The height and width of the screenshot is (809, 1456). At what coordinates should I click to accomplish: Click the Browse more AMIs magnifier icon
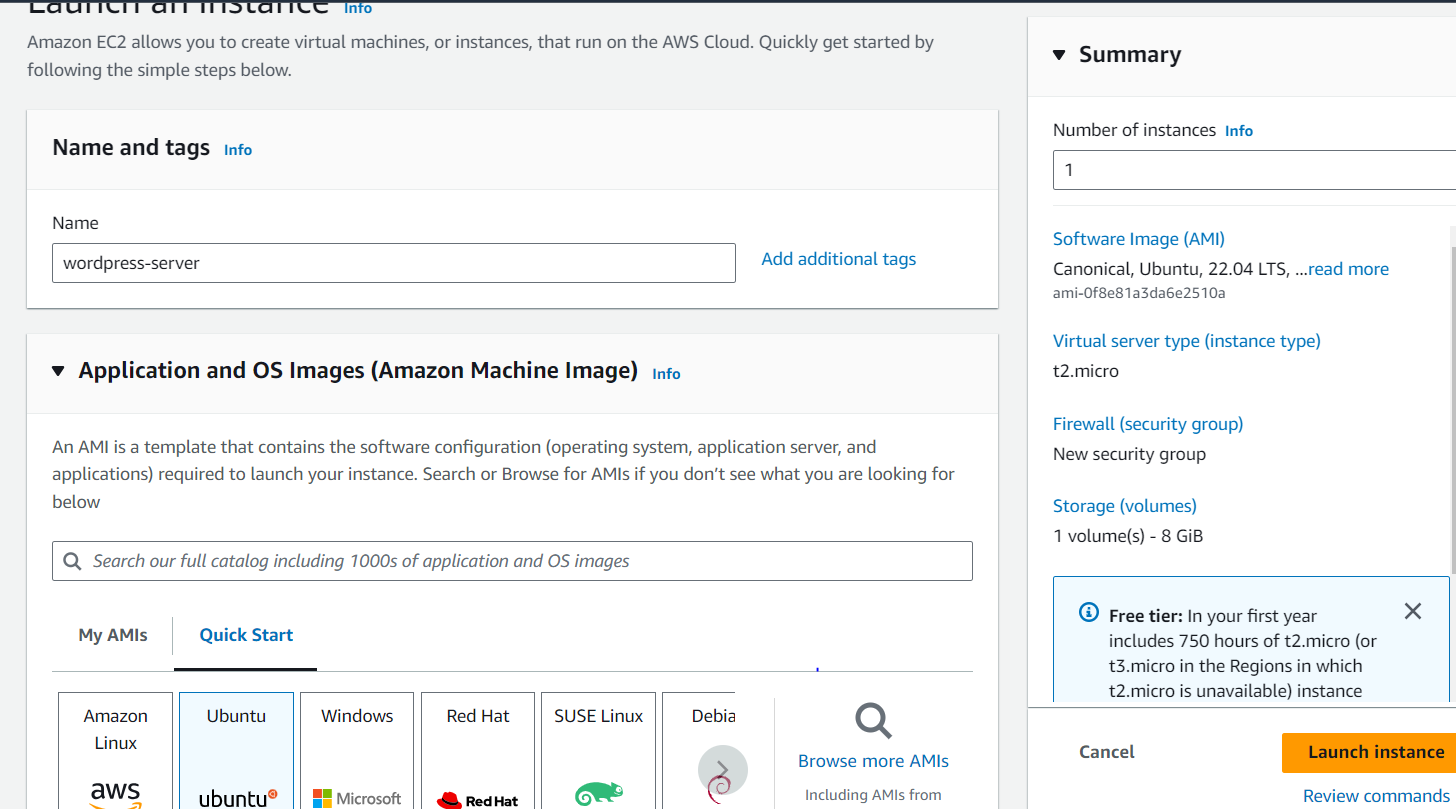click(873, 720)
